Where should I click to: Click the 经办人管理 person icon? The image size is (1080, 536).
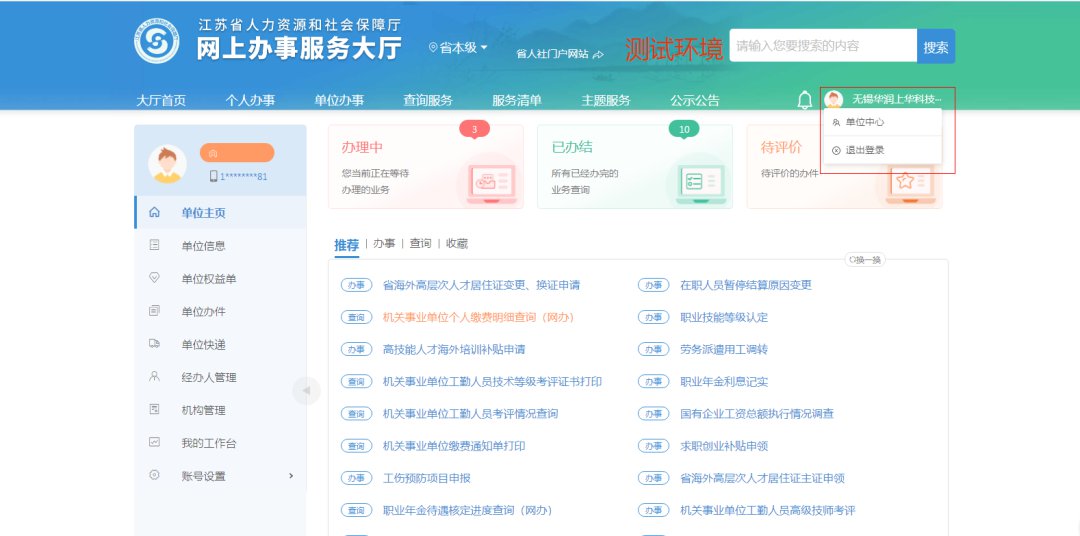(x=154, y=377)
